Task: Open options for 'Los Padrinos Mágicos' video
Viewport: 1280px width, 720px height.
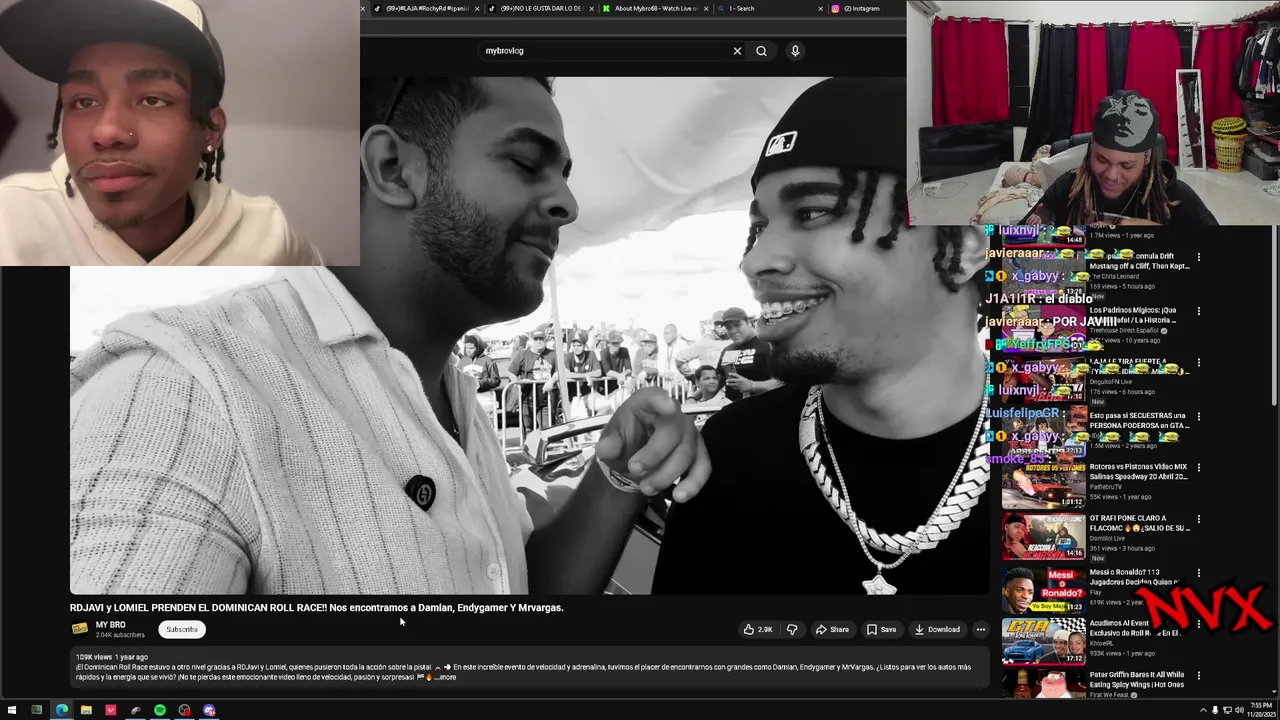Action: [x=1199, y=311]
